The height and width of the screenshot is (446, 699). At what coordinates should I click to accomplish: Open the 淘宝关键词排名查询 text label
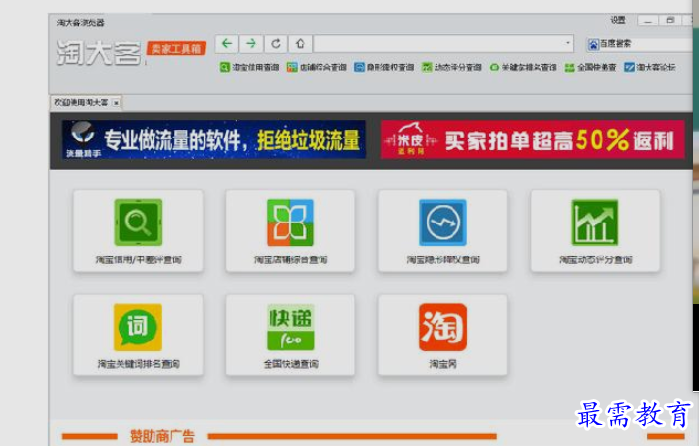(x=138, y=364)
